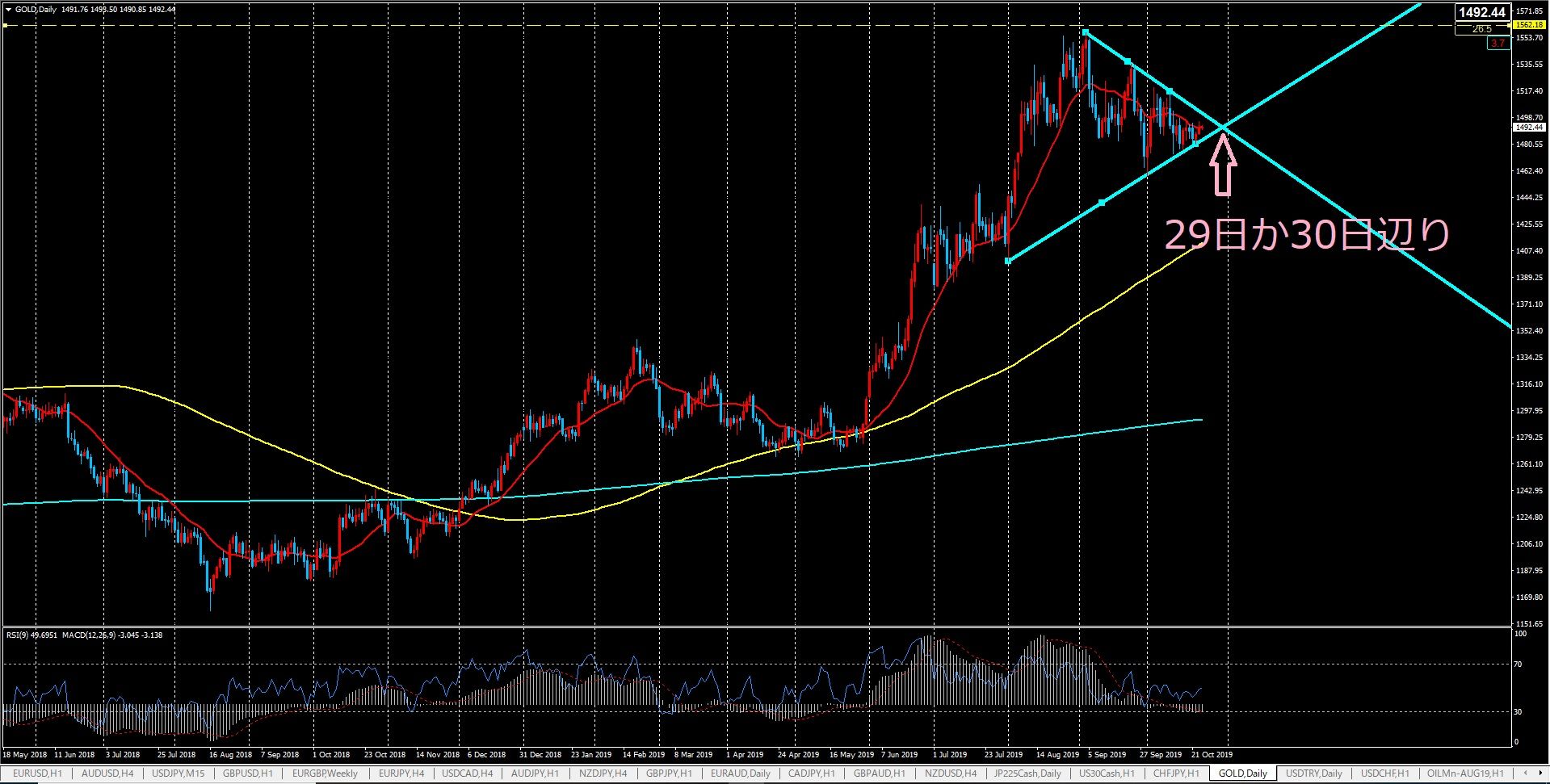
Task: Select the yellow horizontal line handle at chart's left edge
Action: point(5,26)
